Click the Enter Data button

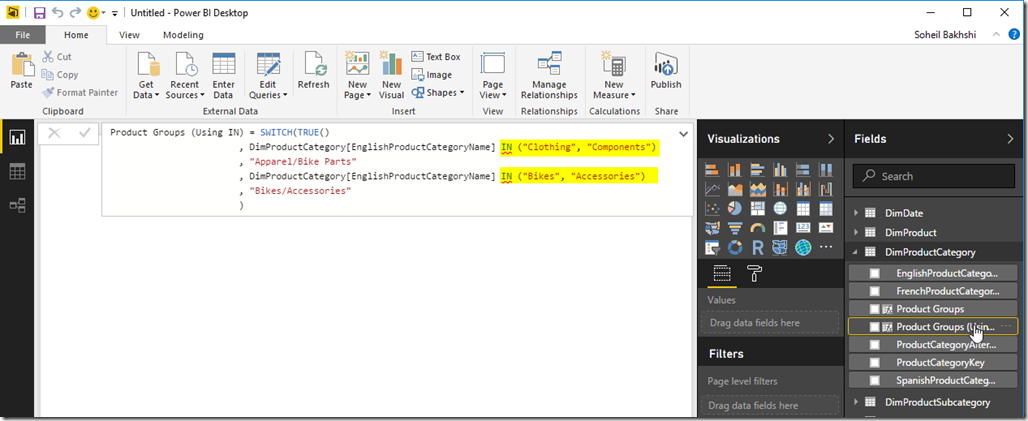(x=224, y=76)
